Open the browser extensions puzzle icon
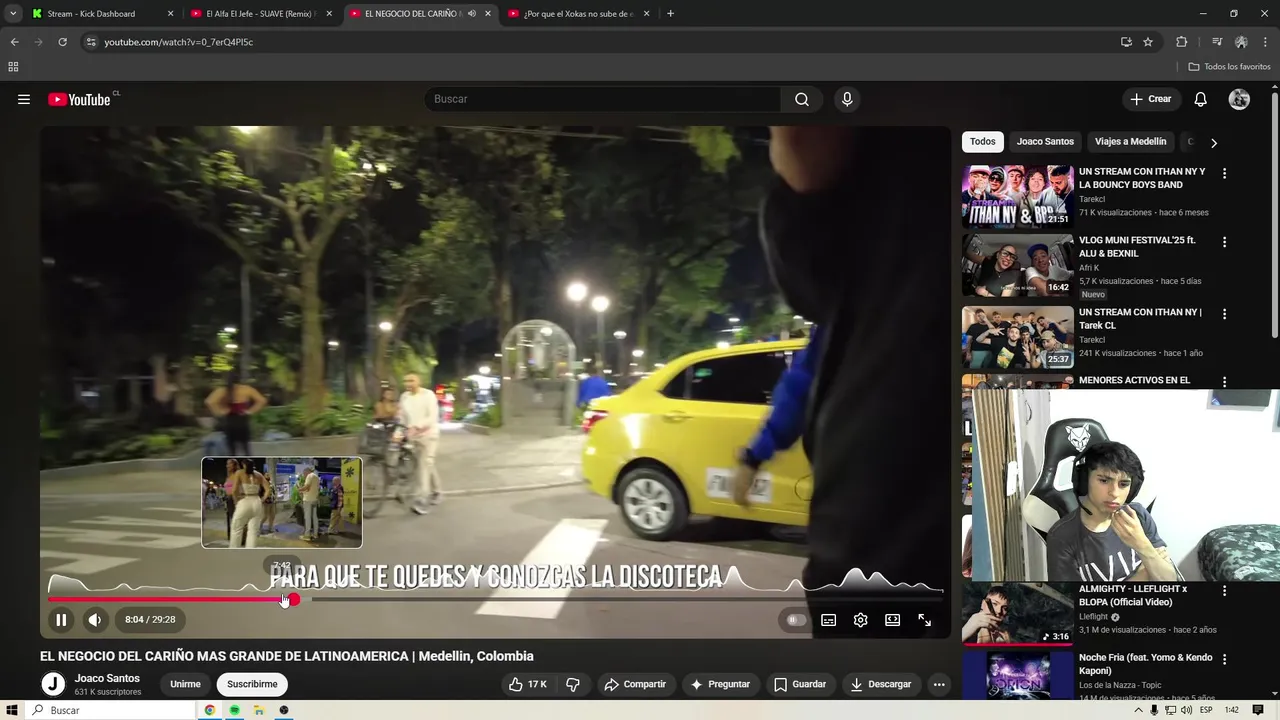Screen dimensions: 1280x720 pyautogui.click(x=1182, y=42)
